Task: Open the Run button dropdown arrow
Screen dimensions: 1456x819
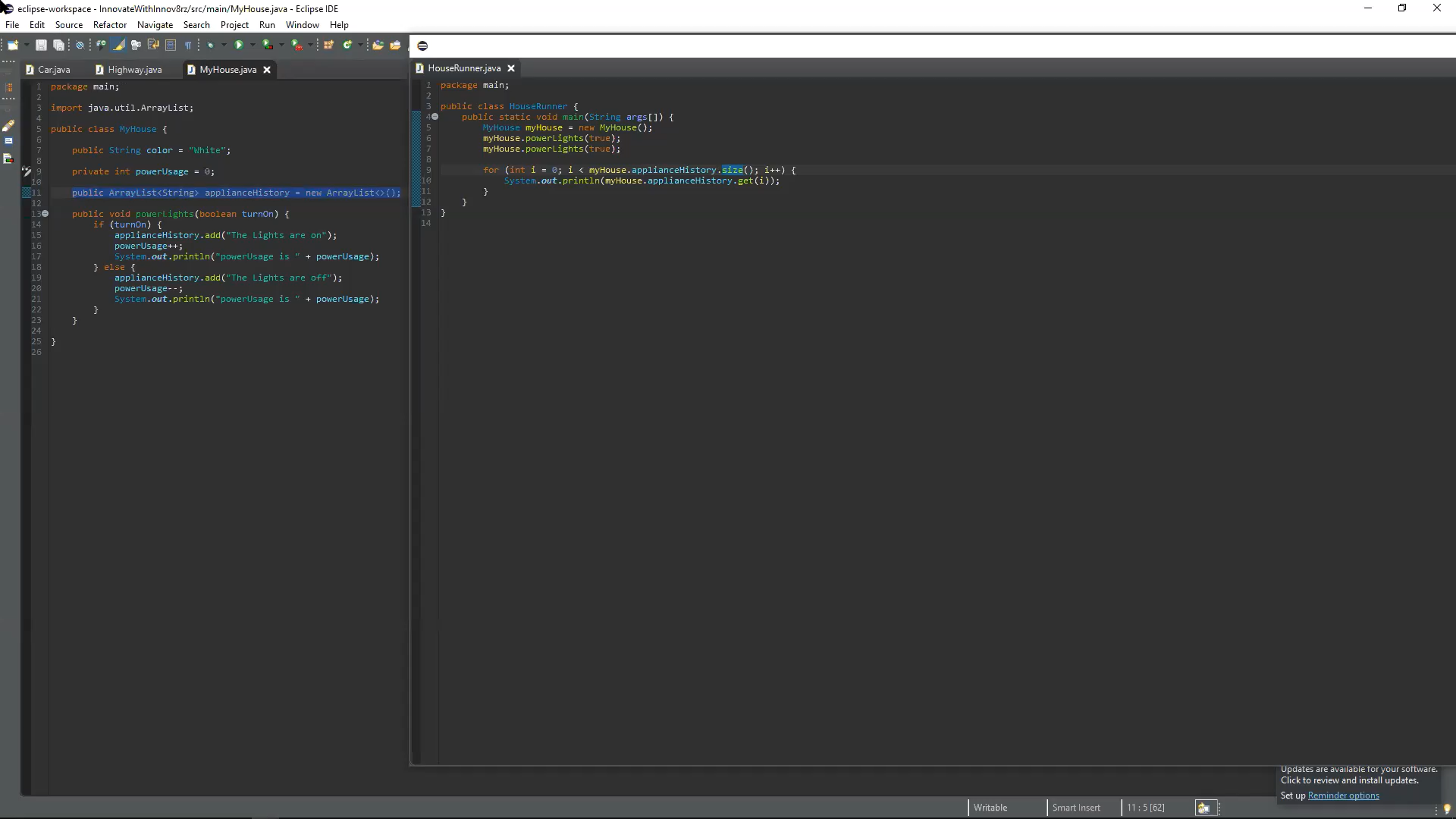Action: click(x=253, y=45)
